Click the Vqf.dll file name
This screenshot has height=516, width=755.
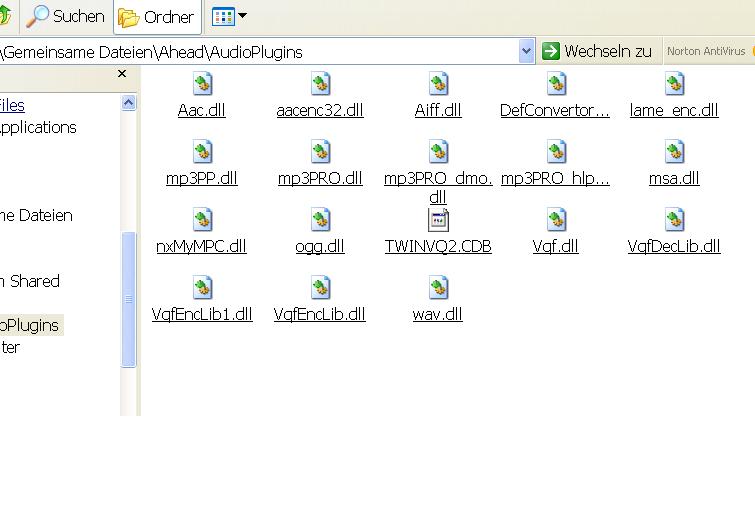[x=556, y=247]
